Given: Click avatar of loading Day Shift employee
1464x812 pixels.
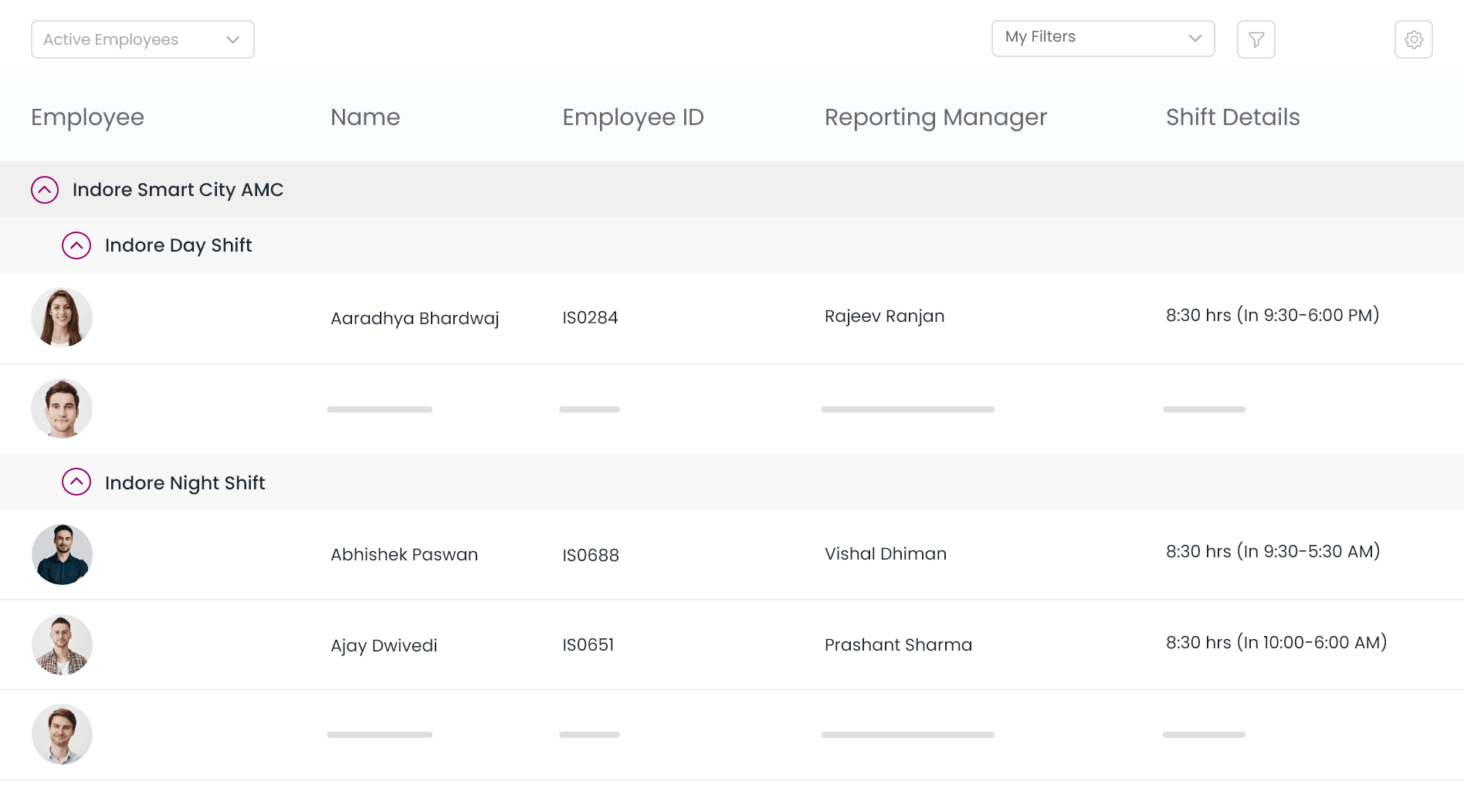Looking at the screenshot, I should tap(62, 408).
